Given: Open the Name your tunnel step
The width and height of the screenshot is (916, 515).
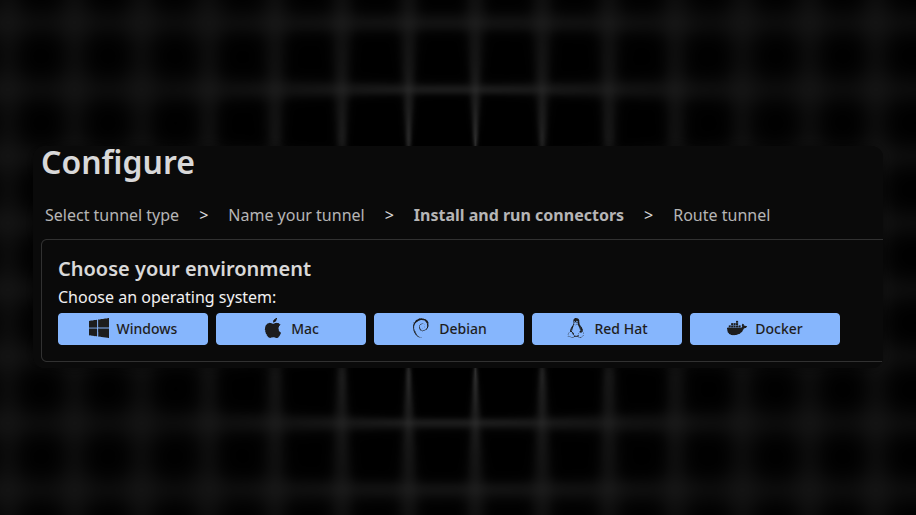Looking at the screenshot, I should (x=296, y=215).
